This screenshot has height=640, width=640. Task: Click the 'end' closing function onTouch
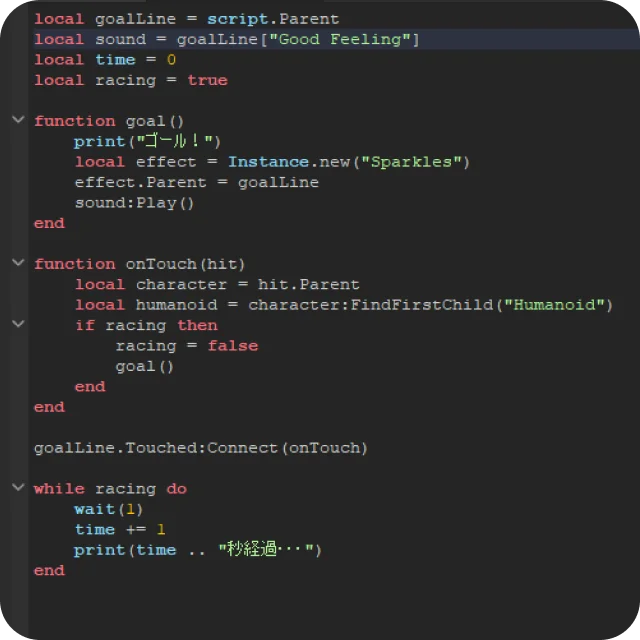[x=49, y=407]
